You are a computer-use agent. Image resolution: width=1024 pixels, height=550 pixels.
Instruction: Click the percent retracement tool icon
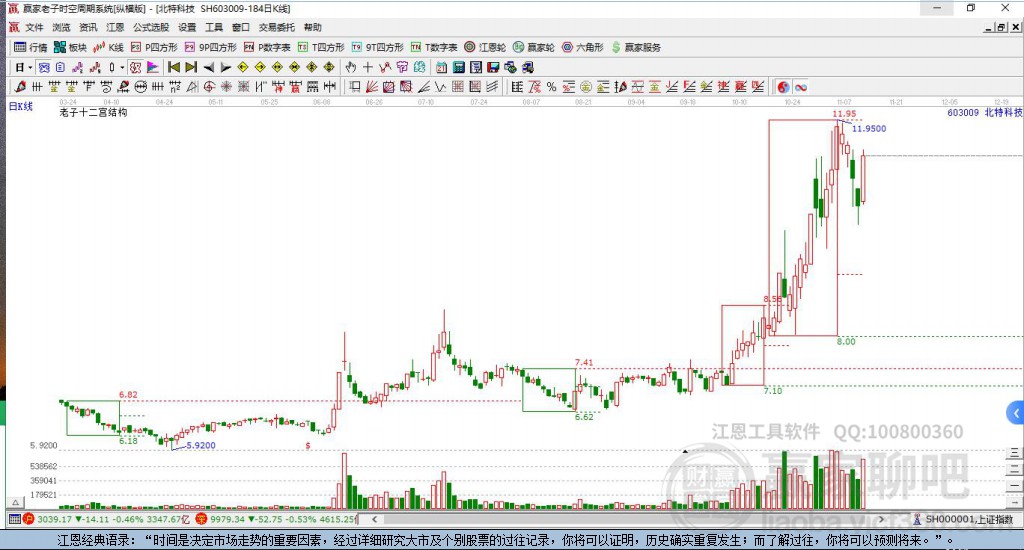pyautogui.click(x=551, y=87)
